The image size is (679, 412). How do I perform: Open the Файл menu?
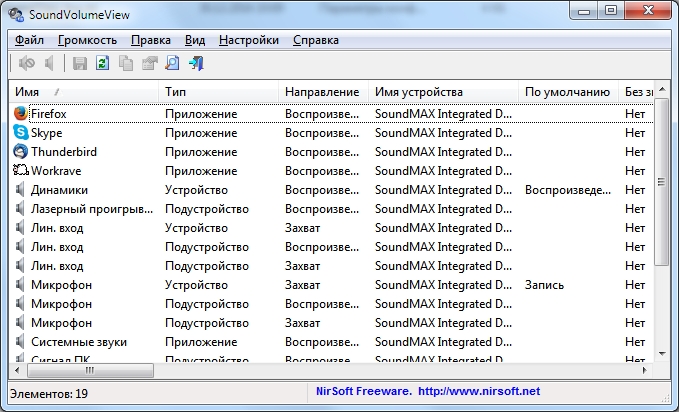tap(29, 40)
